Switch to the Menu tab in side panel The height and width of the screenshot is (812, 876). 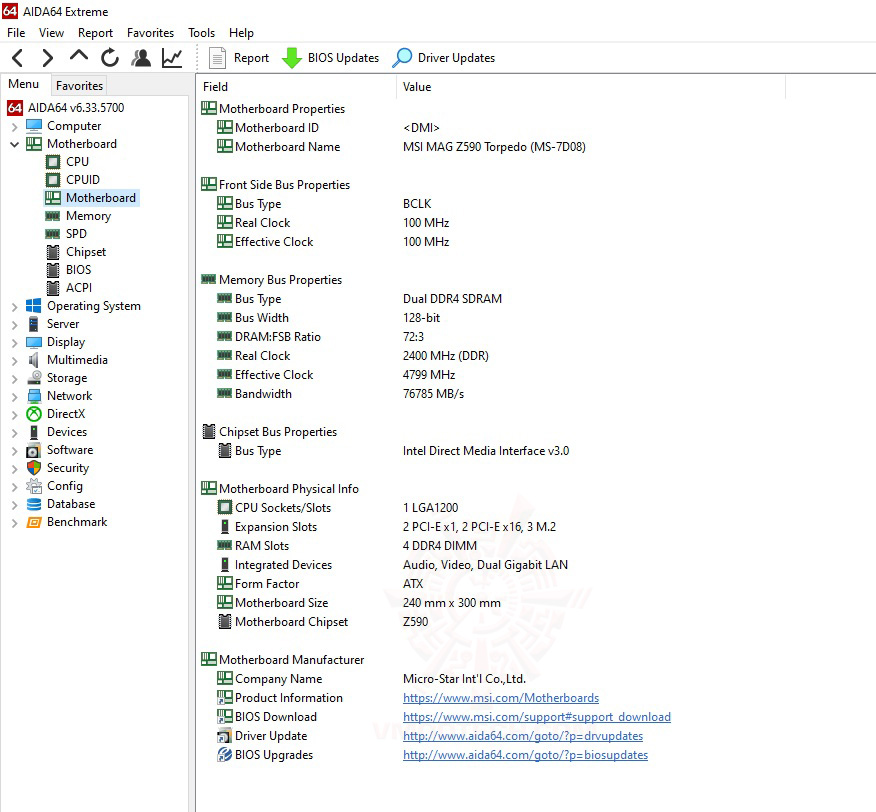pos(23,84)
